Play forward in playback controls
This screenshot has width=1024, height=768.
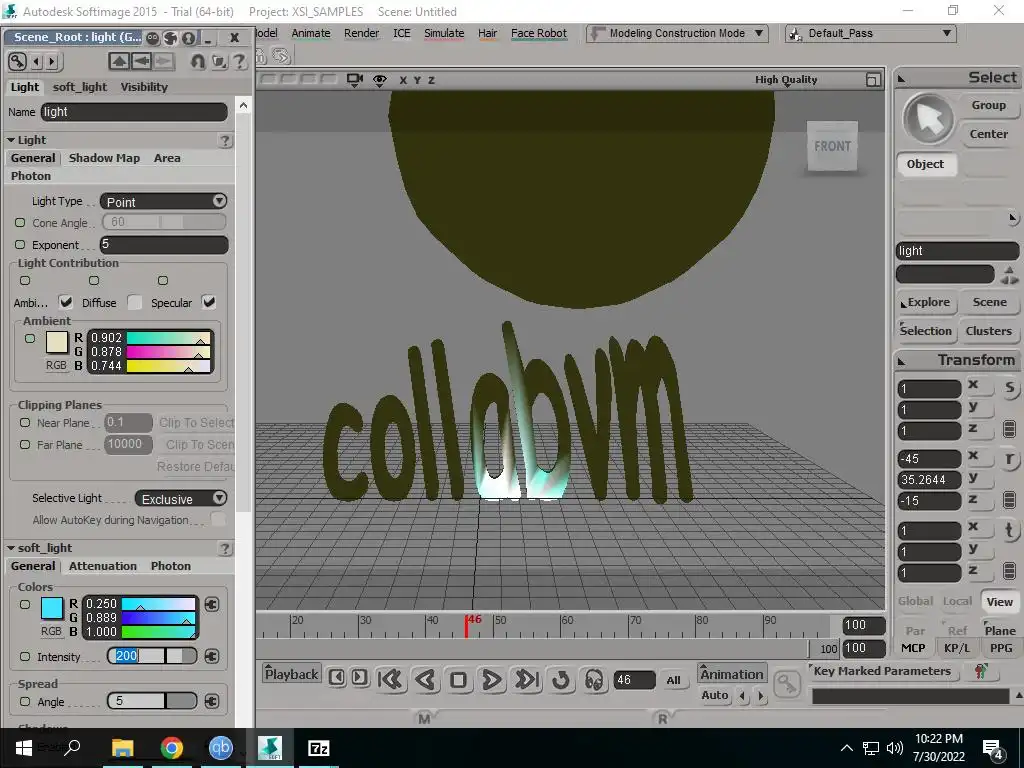tap(491, 680)
